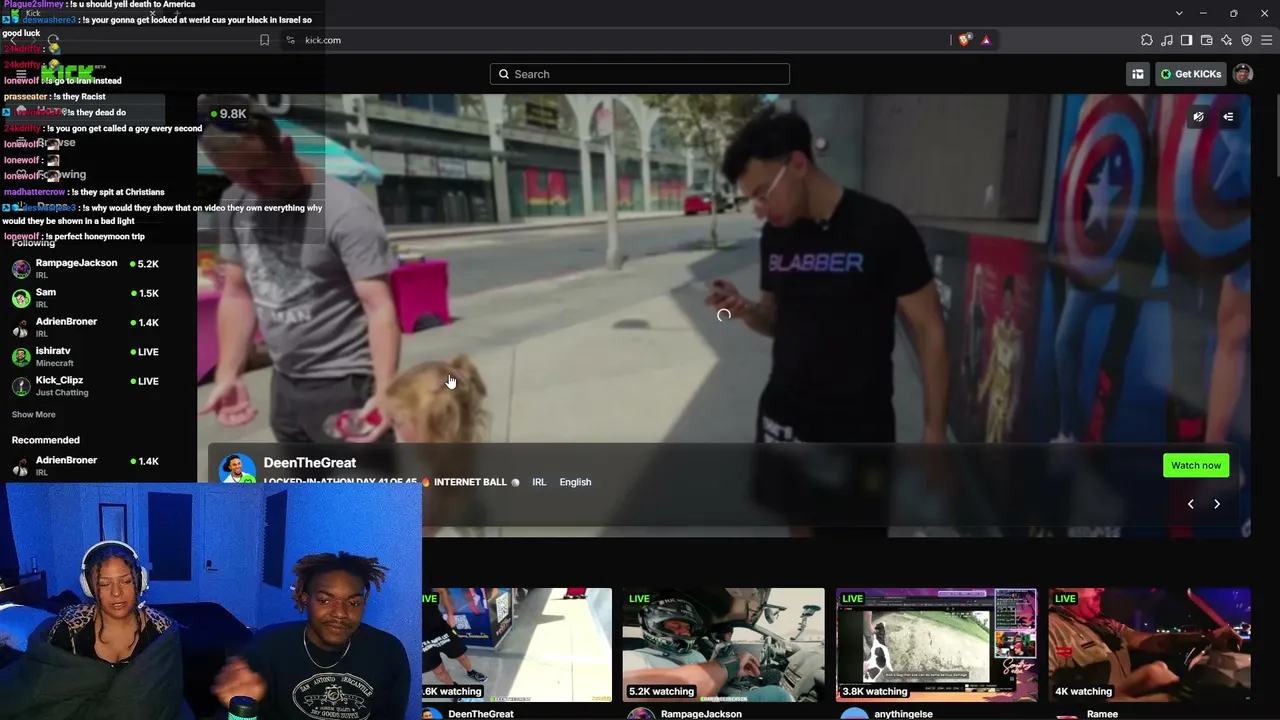Viewport: 1280px width, 720px height.
Task: Select the INTERNET BALL tag
Action: click(470, 482)
